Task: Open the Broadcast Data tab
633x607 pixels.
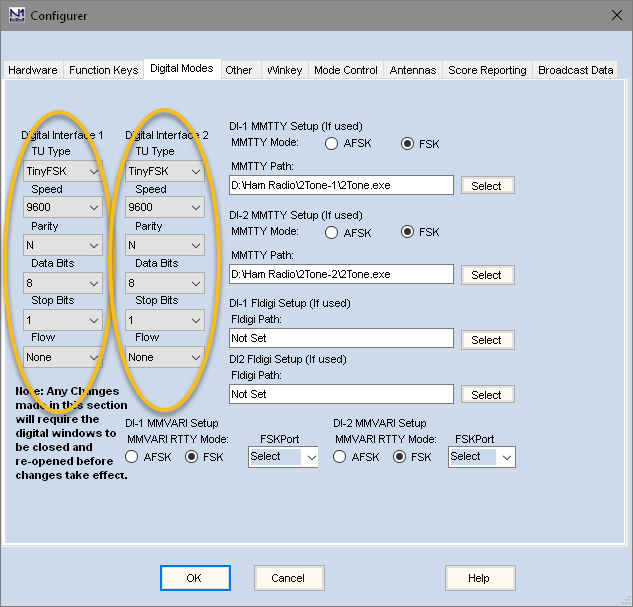Action: 575,70
